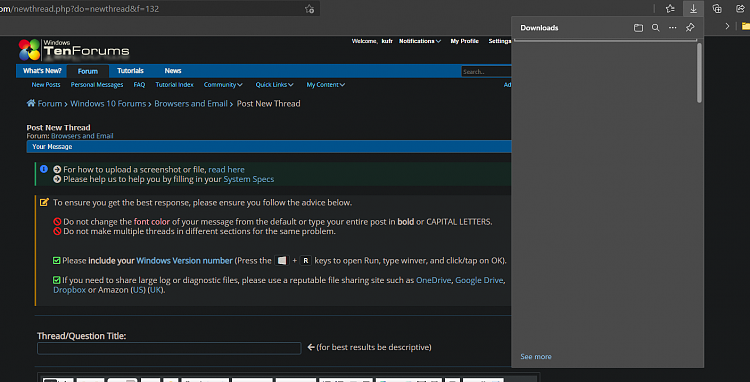Open more options ellipsis in Downloads panel
The width and height of the screenshot is (750, 382).
point(673,28)
